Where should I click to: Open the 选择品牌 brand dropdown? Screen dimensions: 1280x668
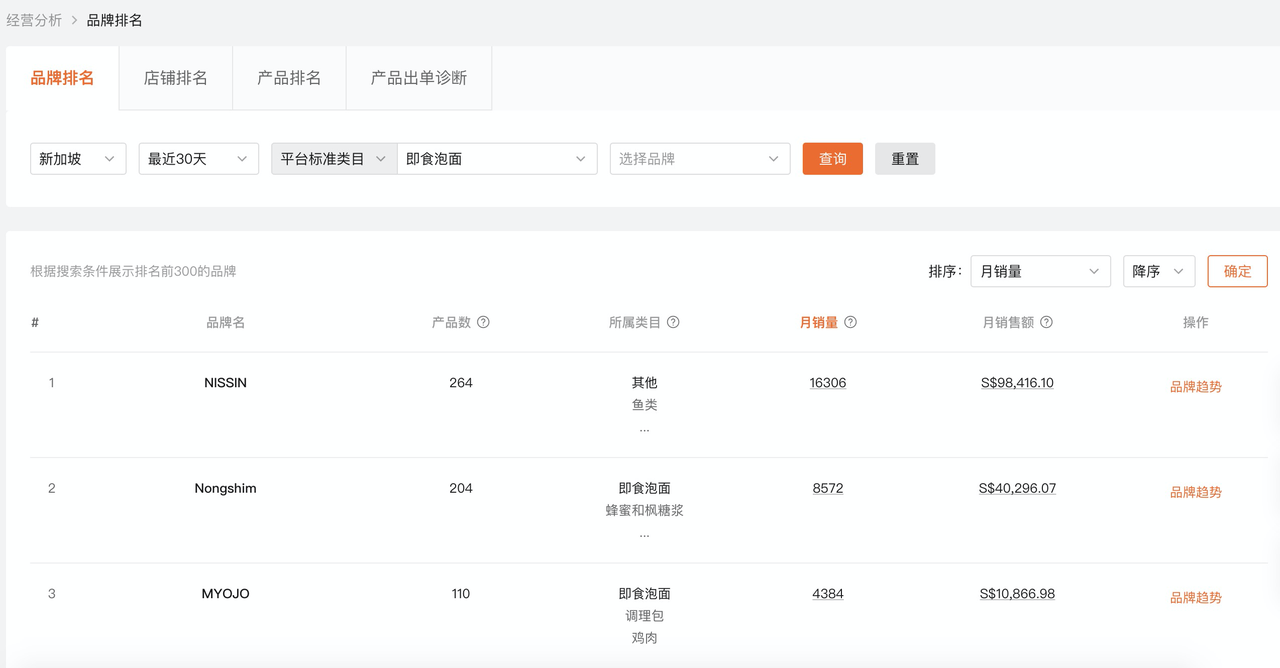click(700, 159)
